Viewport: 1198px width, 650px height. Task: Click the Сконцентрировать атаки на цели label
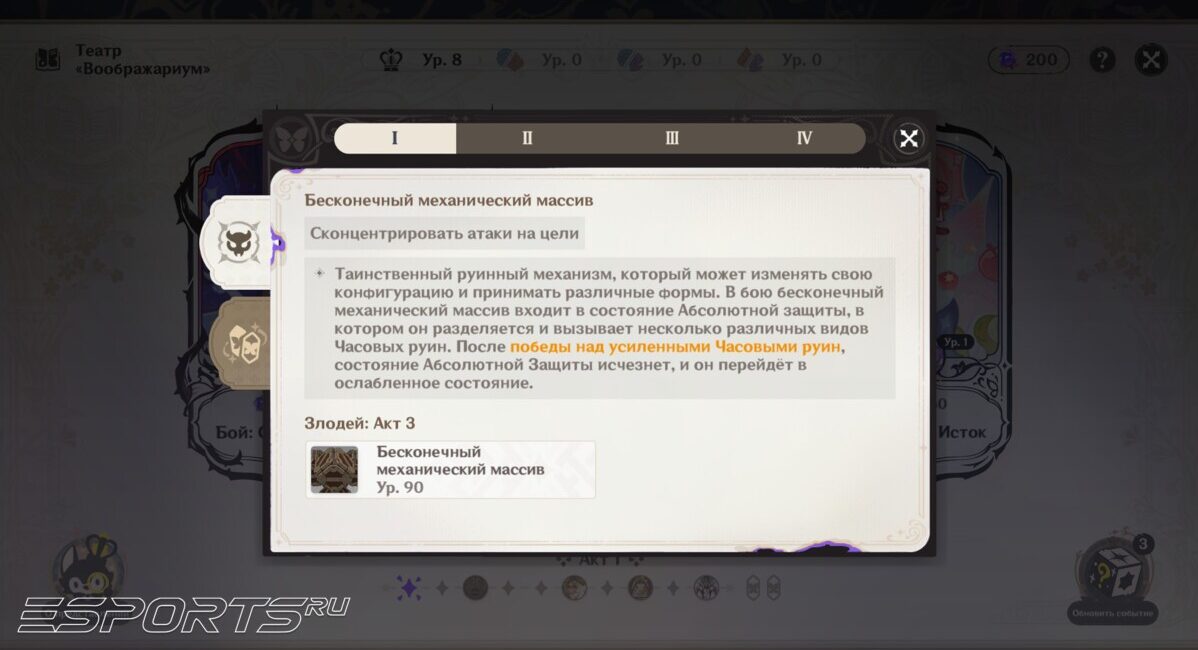coord(444,234)
